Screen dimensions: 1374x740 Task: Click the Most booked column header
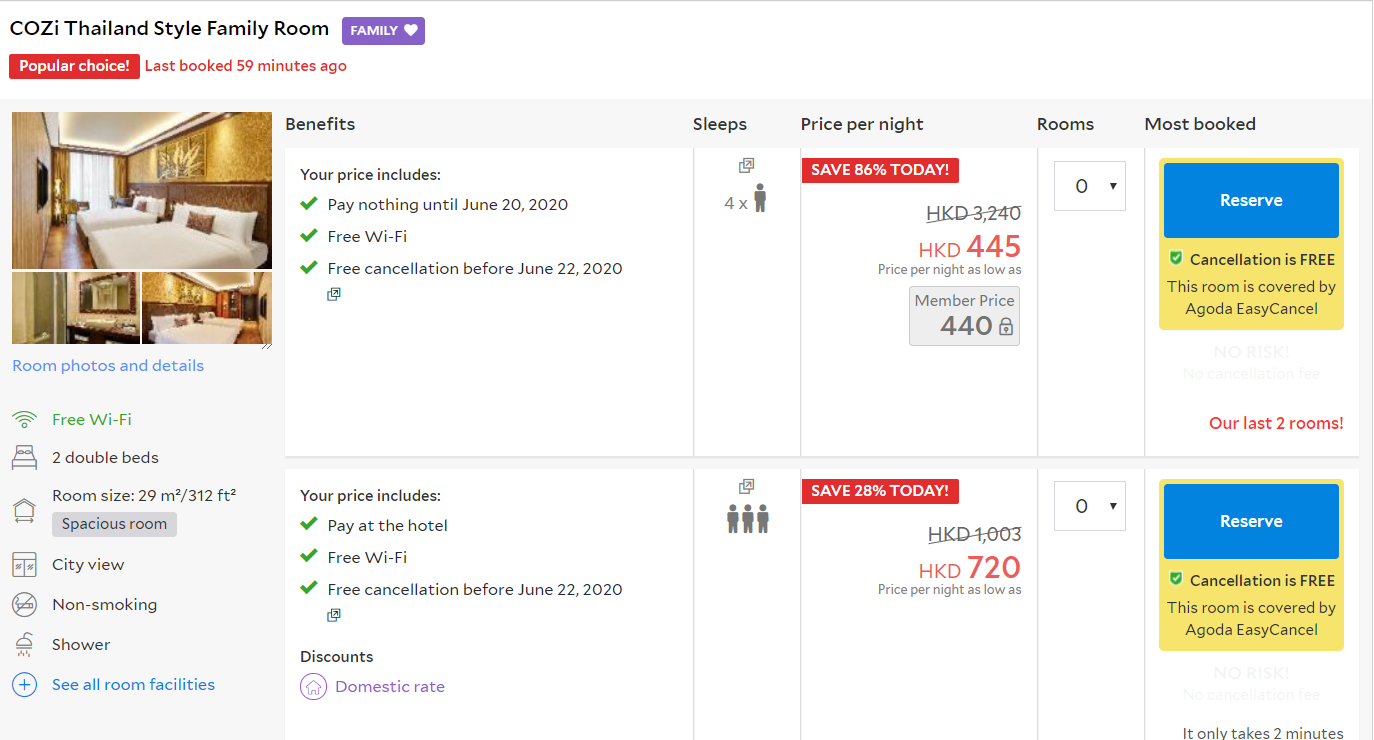(1200, 124)
